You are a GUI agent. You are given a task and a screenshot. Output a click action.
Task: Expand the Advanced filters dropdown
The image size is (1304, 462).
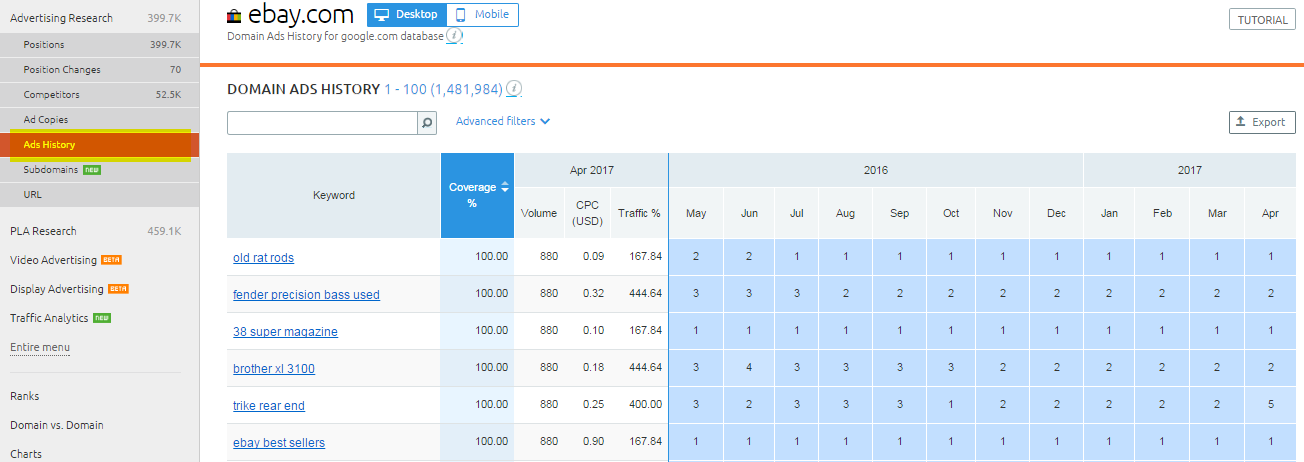tap(503, 121)
